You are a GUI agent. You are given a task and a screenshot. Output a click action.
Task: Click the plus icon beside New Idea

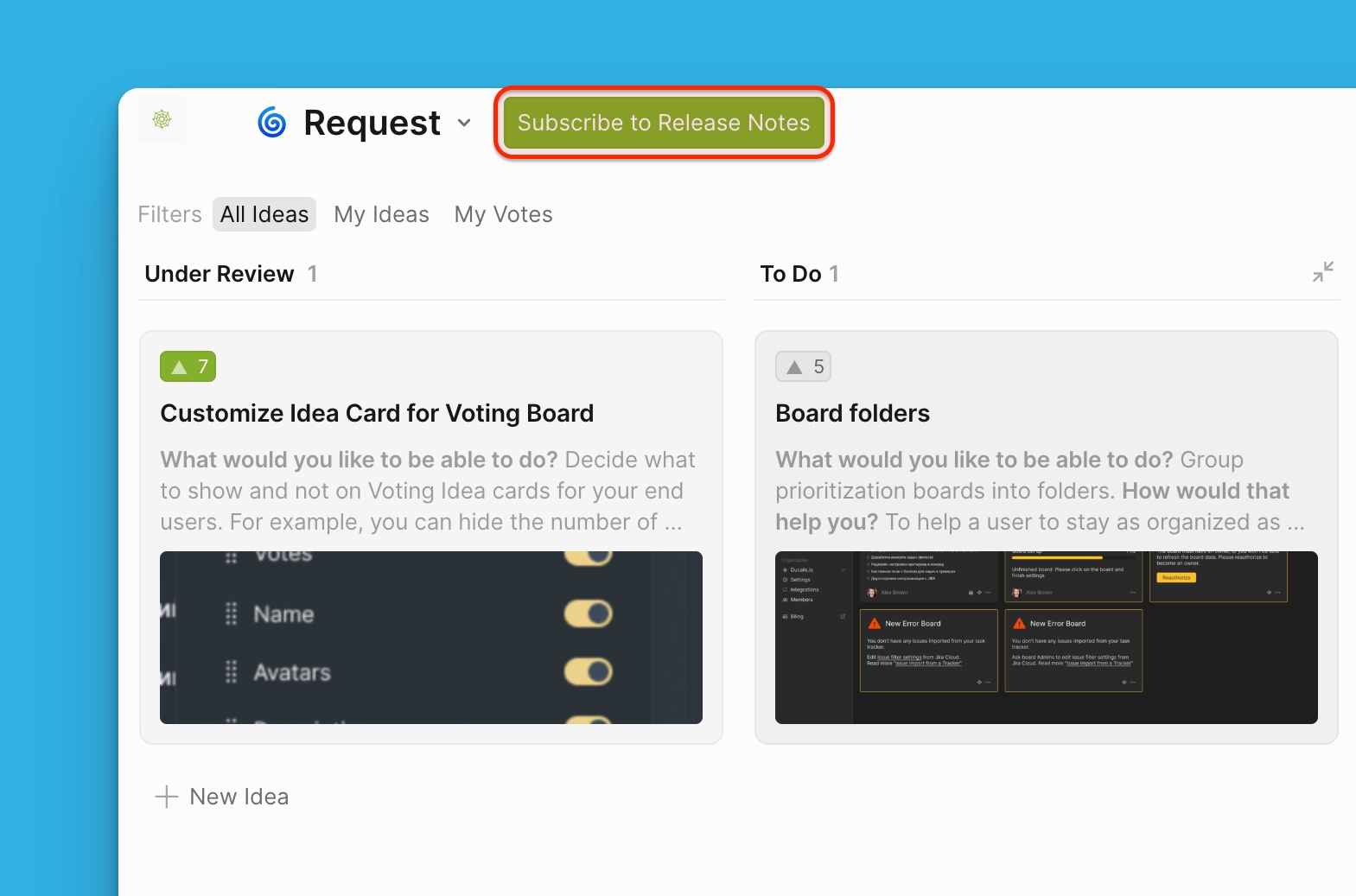point(166,797)
